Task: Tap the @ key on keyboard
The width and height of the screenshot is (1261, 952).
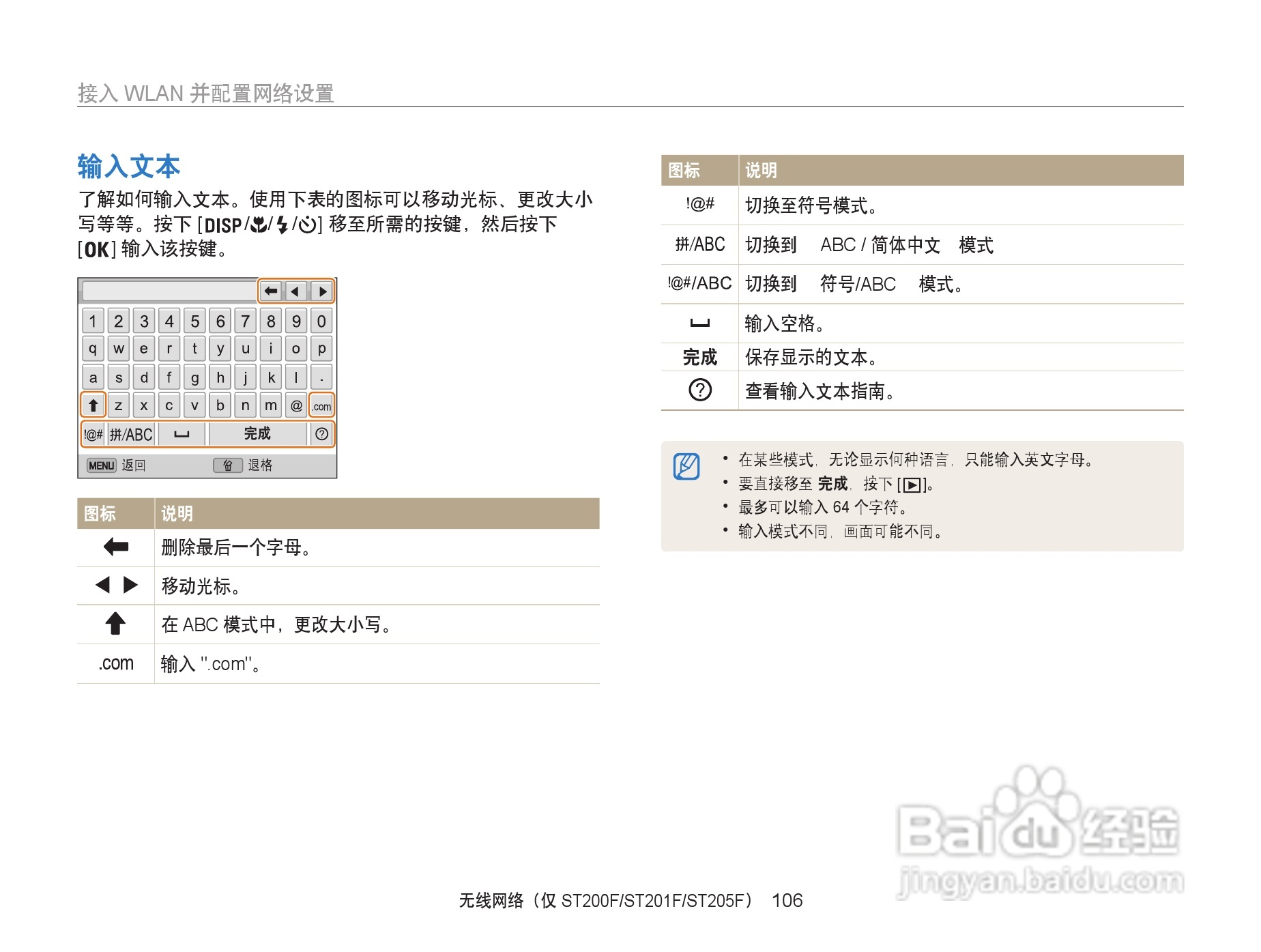Action: (296, 405)
